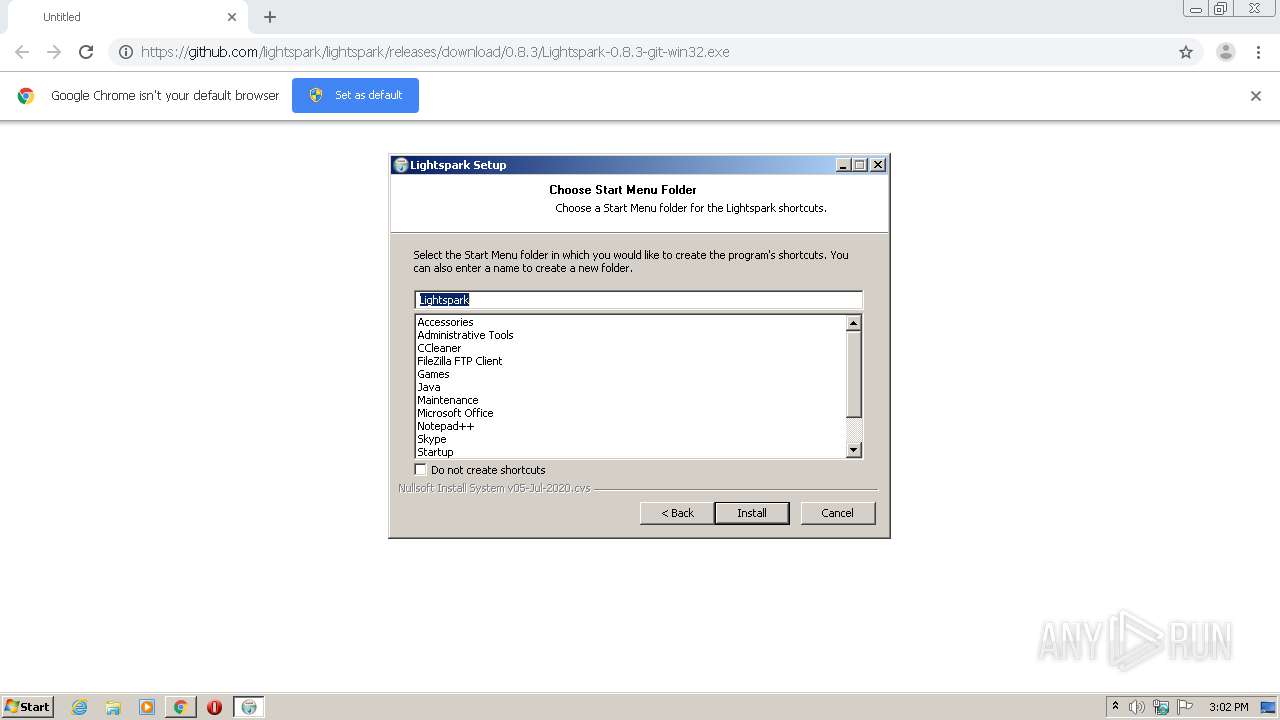Close the Lightspark Setup window
Screen dimensions: 1280x720
(878, 165)
